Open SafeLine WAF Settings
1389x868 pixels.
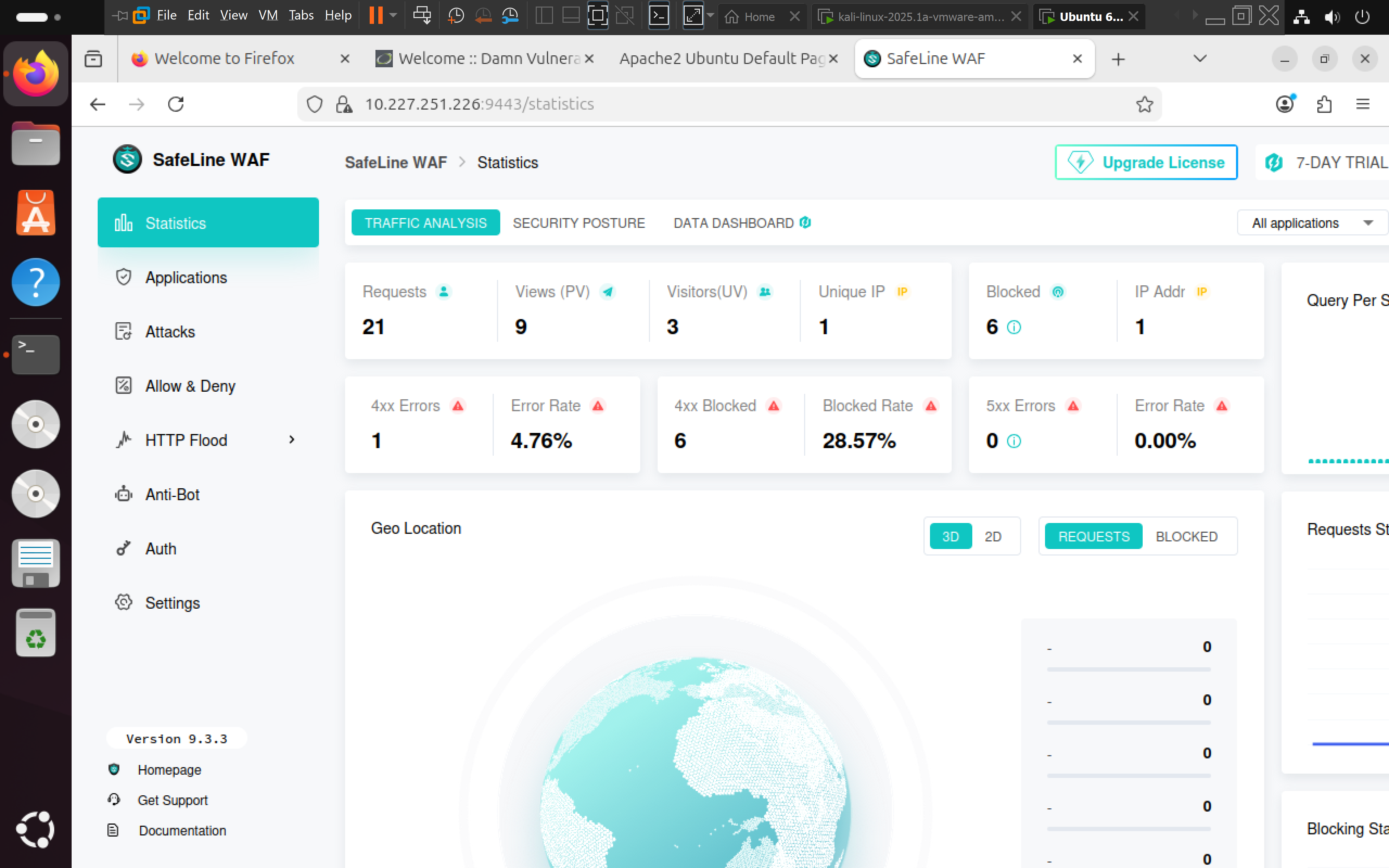(x=171, y=603)
